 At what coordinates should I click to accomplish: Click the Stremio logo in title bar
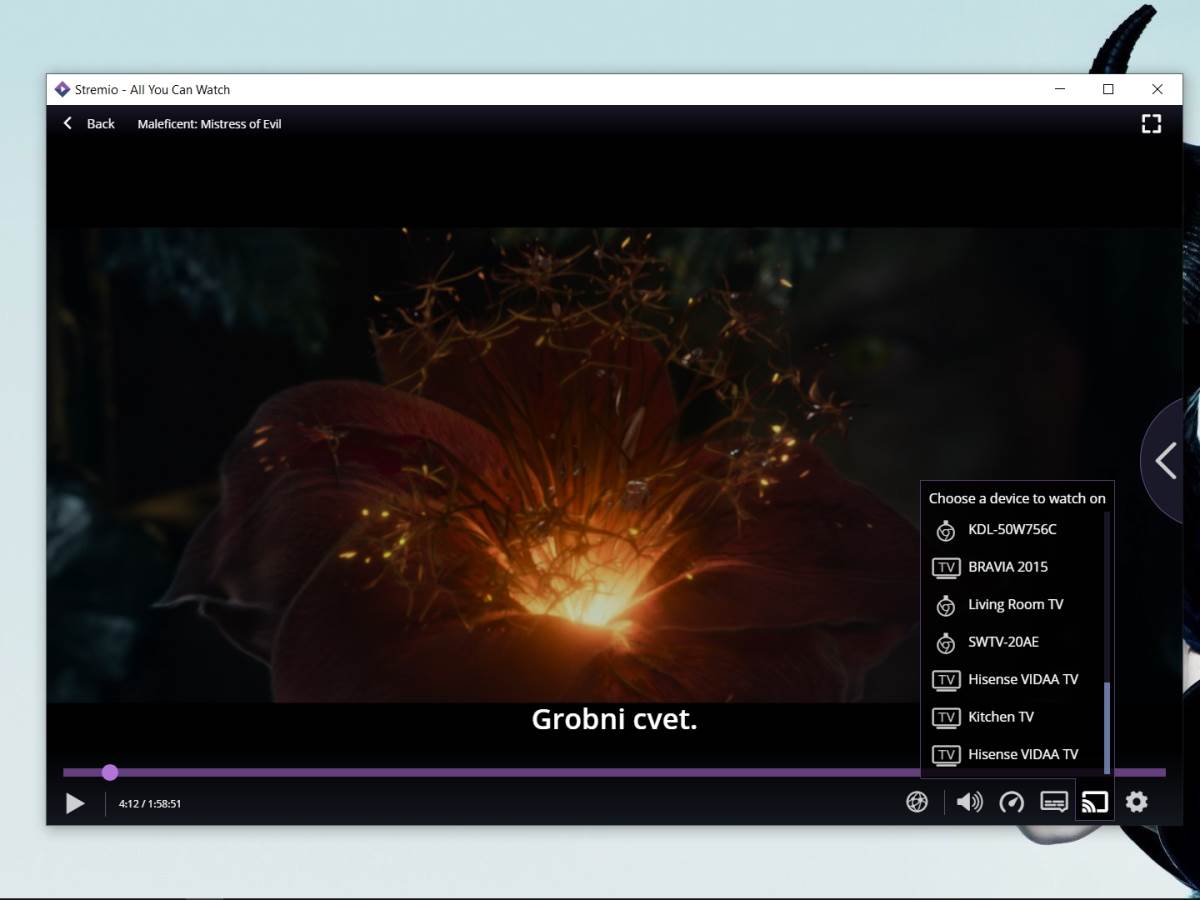click(62, 90)
